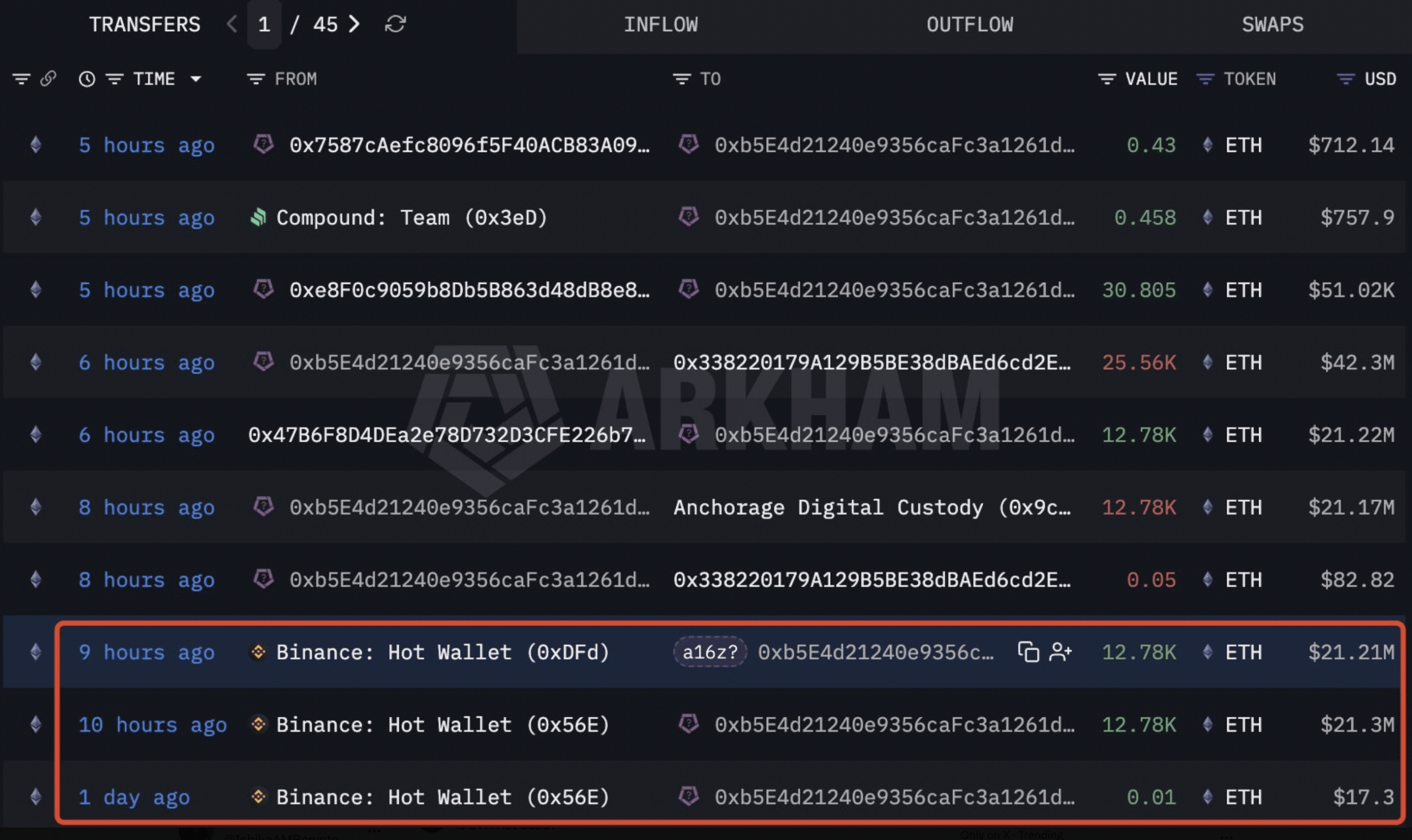Image resolution: width=1412 pixels, height=840 pixels.
Task: Open Binance: Hot Wallet (0x56E) in 1 day row
Action: [442, 797]
